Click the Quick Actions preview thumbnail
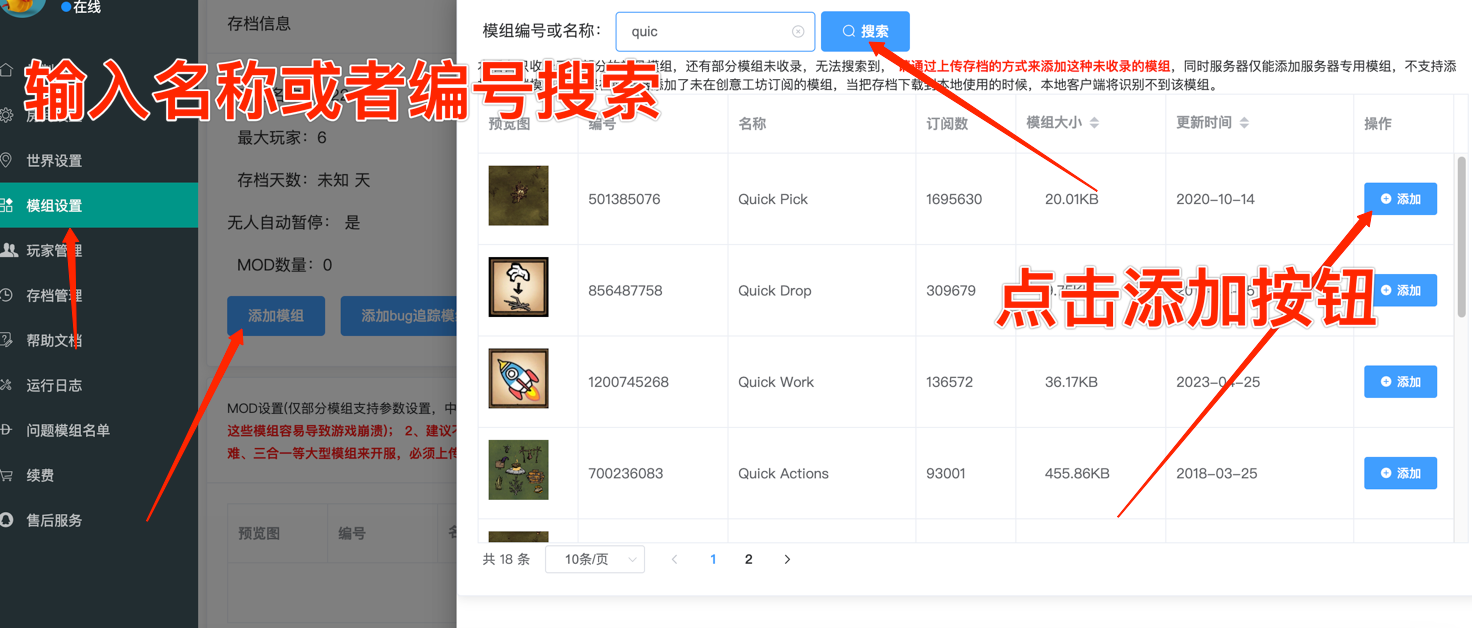 [518, 470]
